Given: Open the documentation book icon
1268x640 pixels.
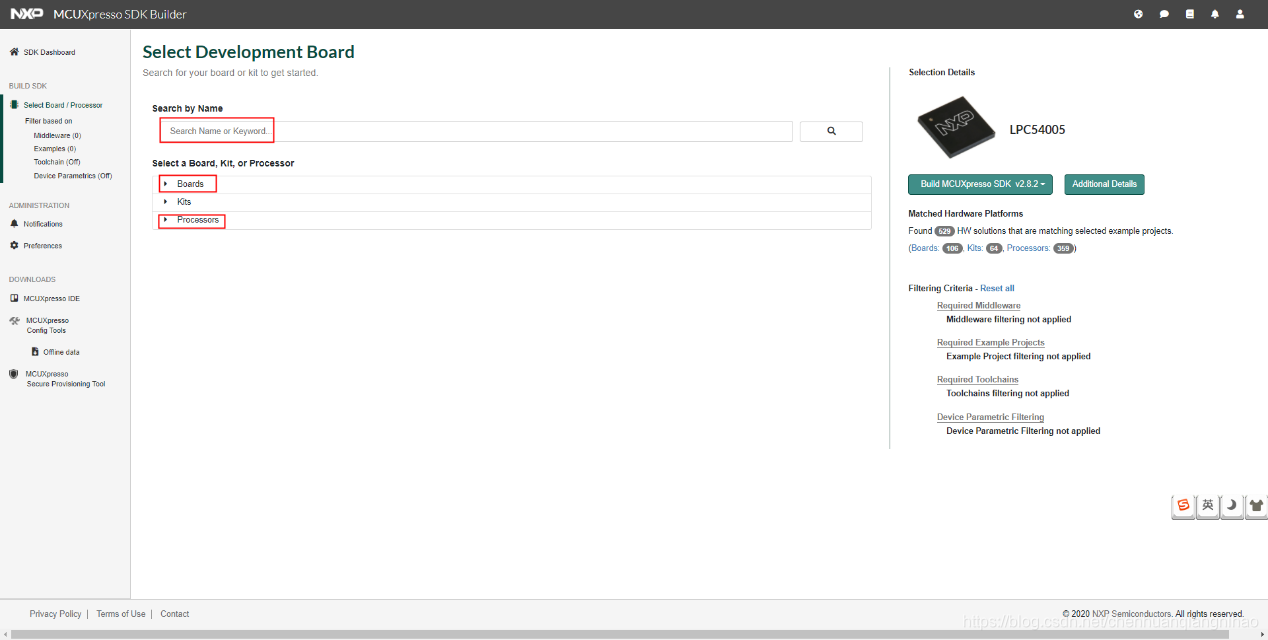Looking at the screenshot, I should point(1189,14).
